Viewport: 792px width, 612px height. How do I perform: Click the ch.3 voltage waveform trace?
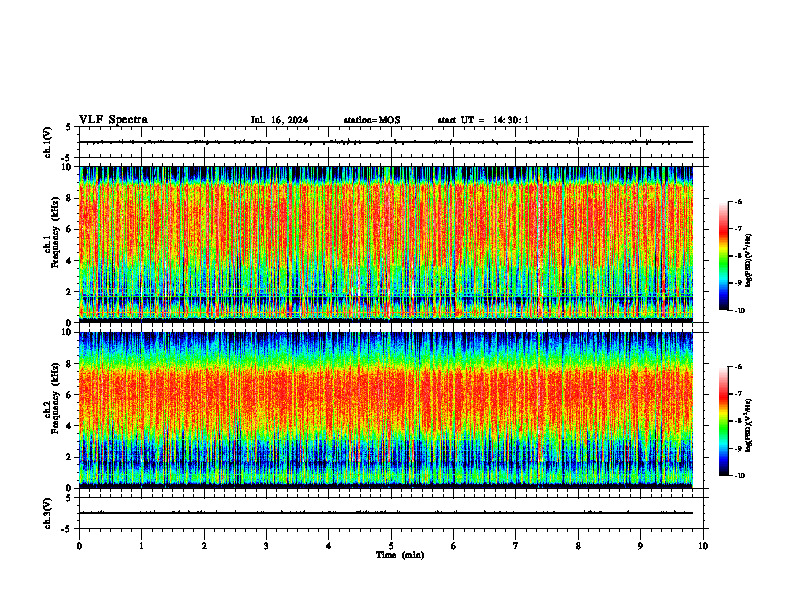[386, 513]
